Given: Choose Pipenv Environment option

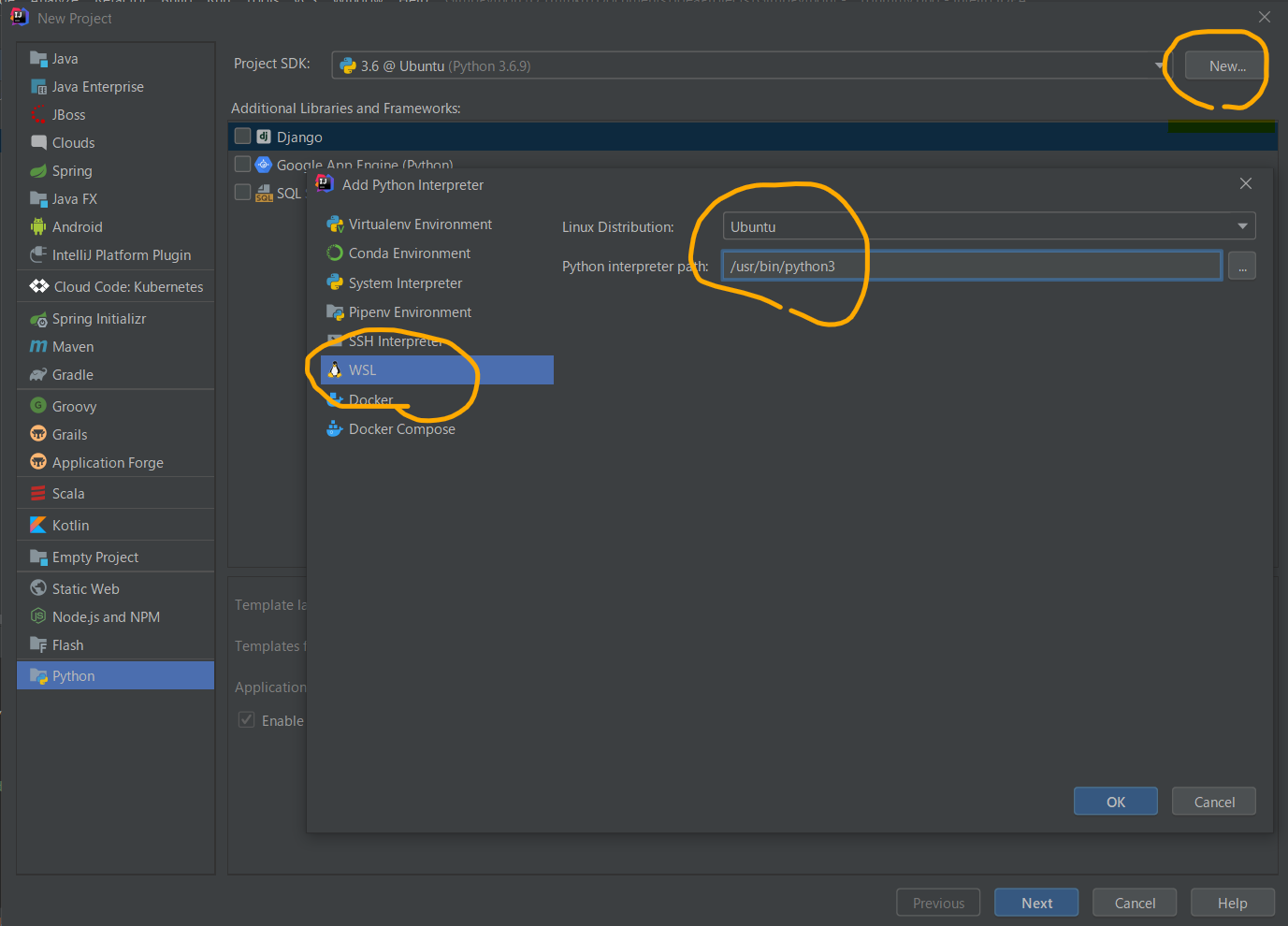Looking at the screenshot, I should pos(410,312).
